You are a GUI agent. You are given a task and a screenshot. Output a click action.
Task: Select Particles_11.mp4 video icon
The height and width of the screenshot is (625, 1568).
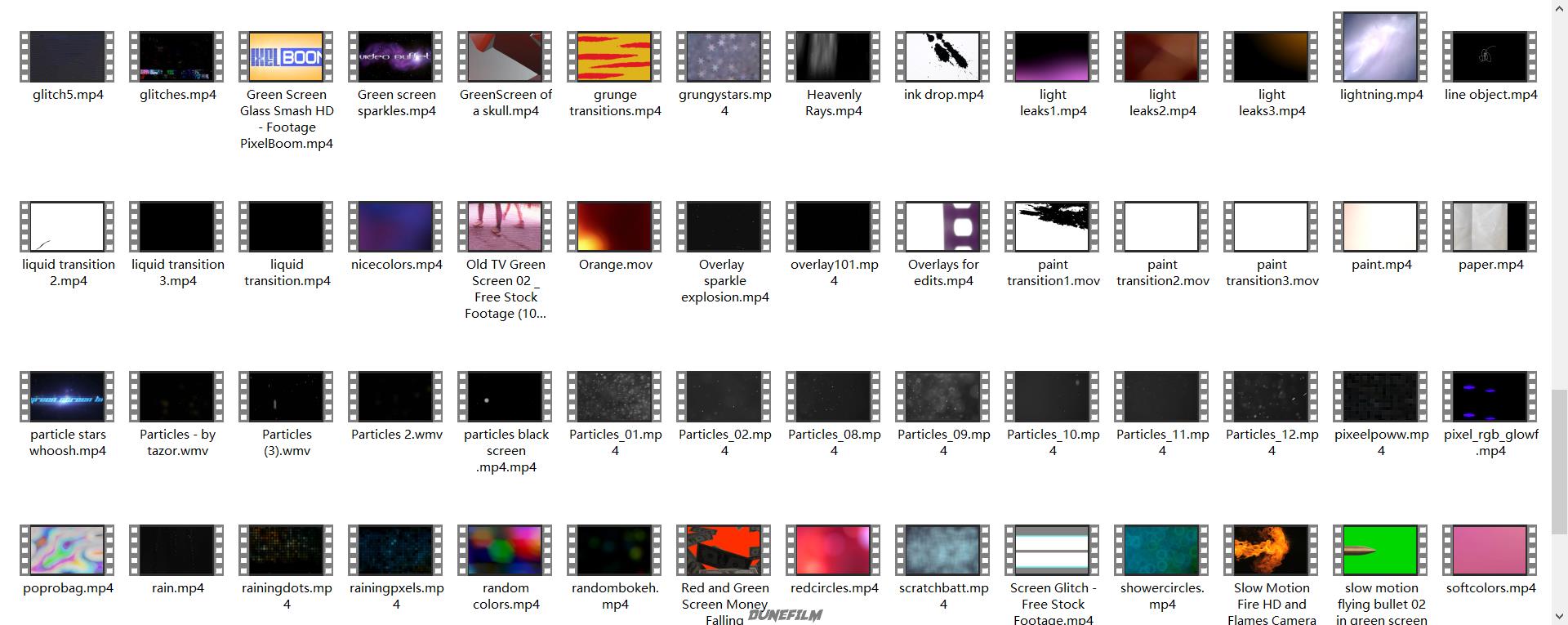pyautogui.click(x=1162, y=397)
